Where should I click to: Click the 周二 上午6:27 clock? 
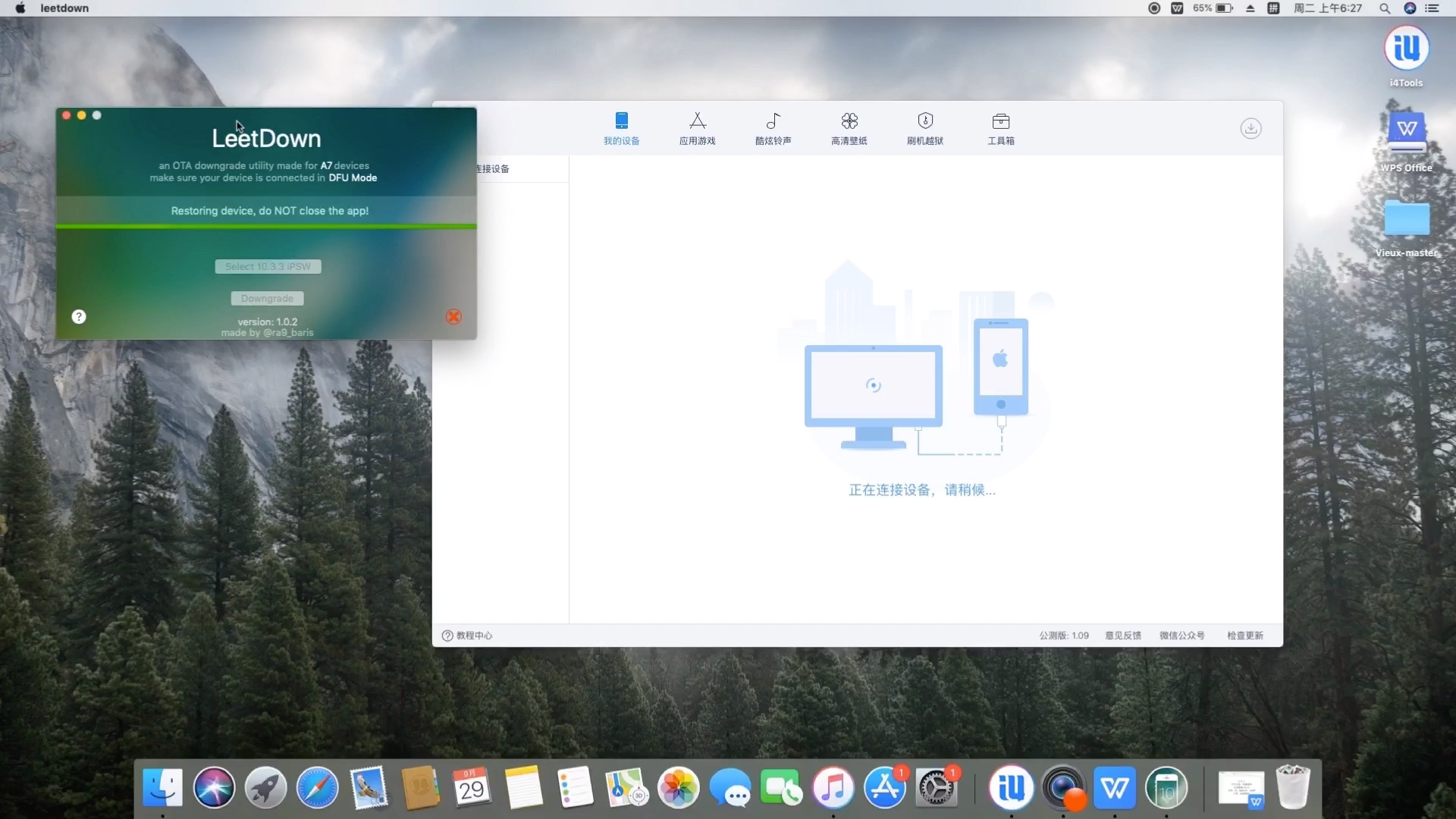tap(1328, 8)
